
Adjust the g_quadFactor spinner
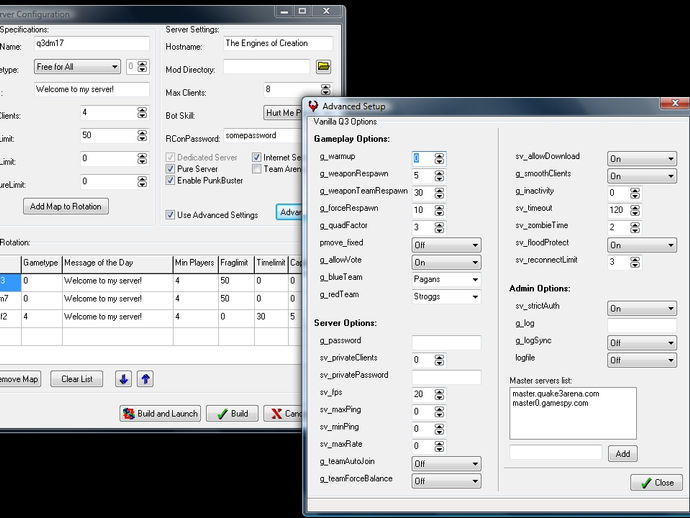(x=439, y=228)
